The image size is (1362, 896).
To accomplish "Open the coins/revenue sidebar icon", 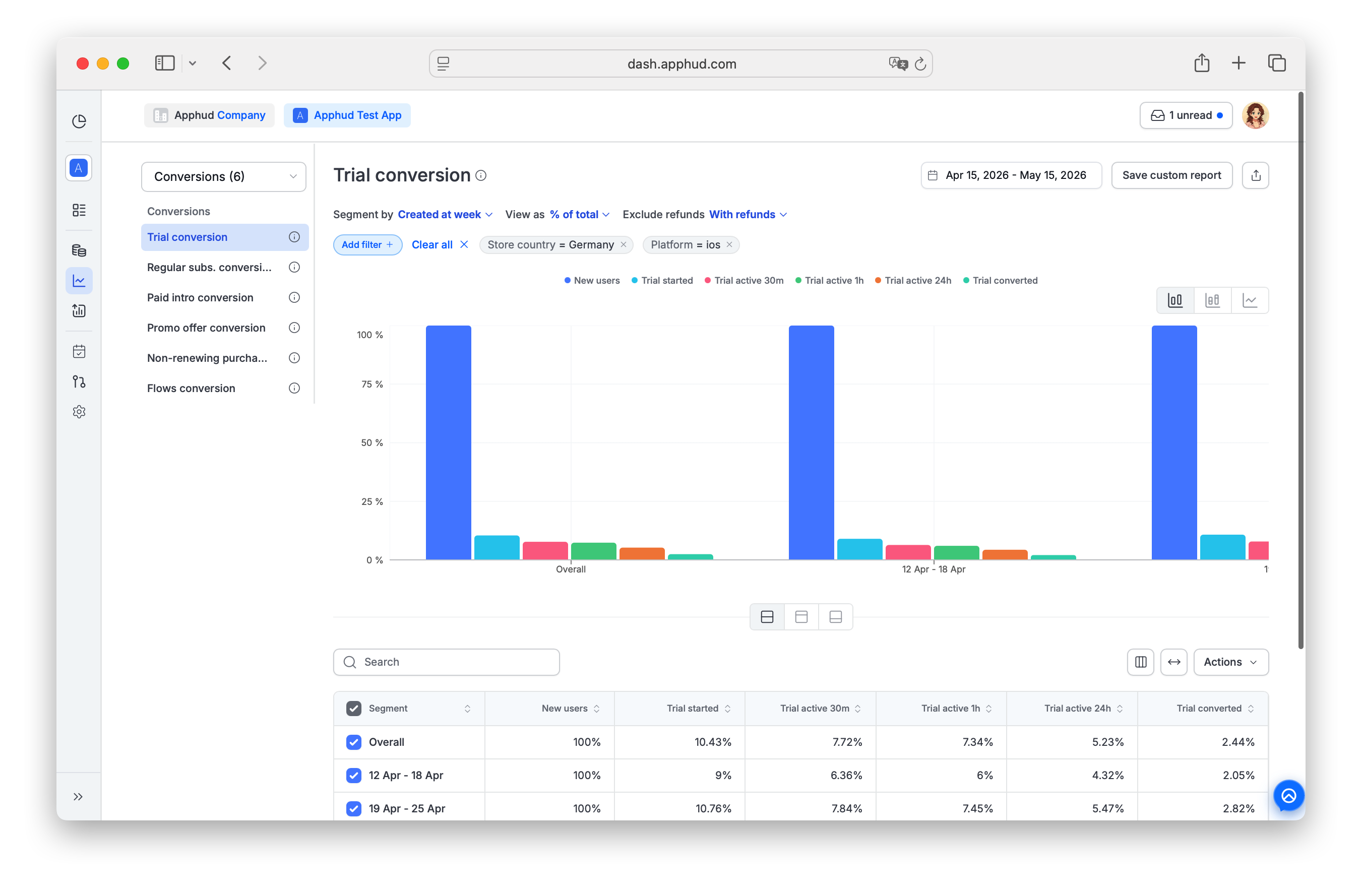I will (79, 250).
